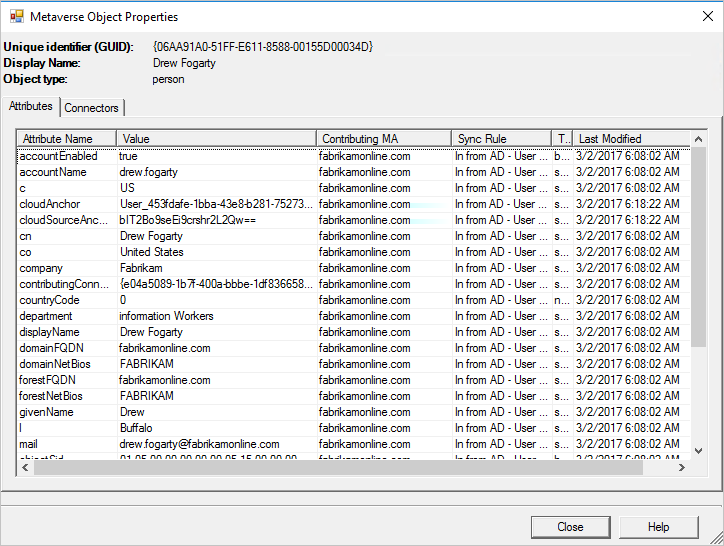Click the GUID value in the header

(263, 47)
